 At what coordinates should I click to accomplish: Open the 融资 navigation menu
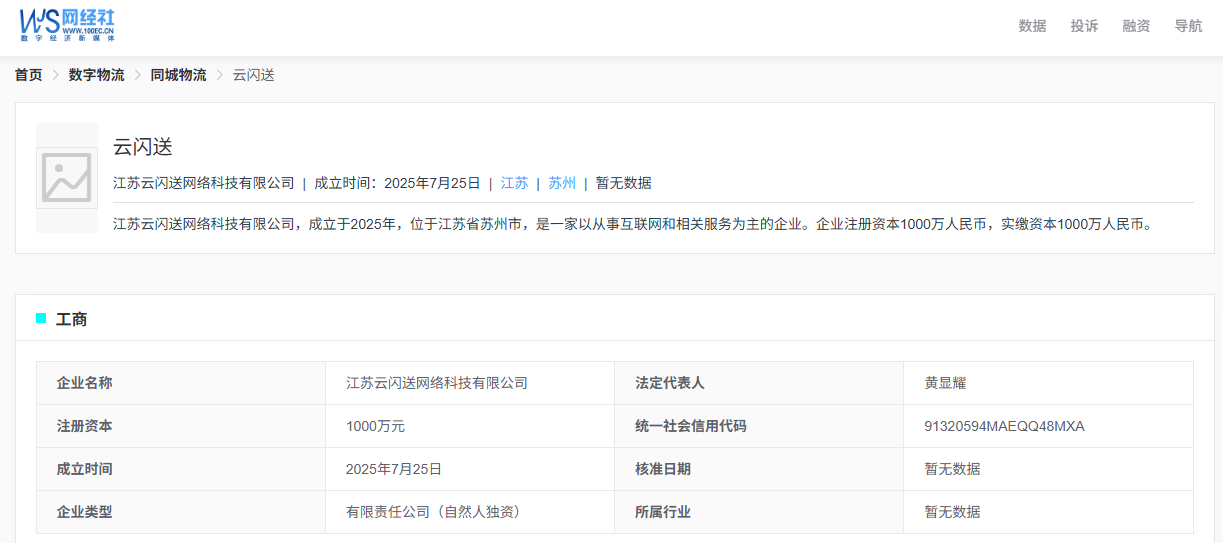coord(1136,26)
